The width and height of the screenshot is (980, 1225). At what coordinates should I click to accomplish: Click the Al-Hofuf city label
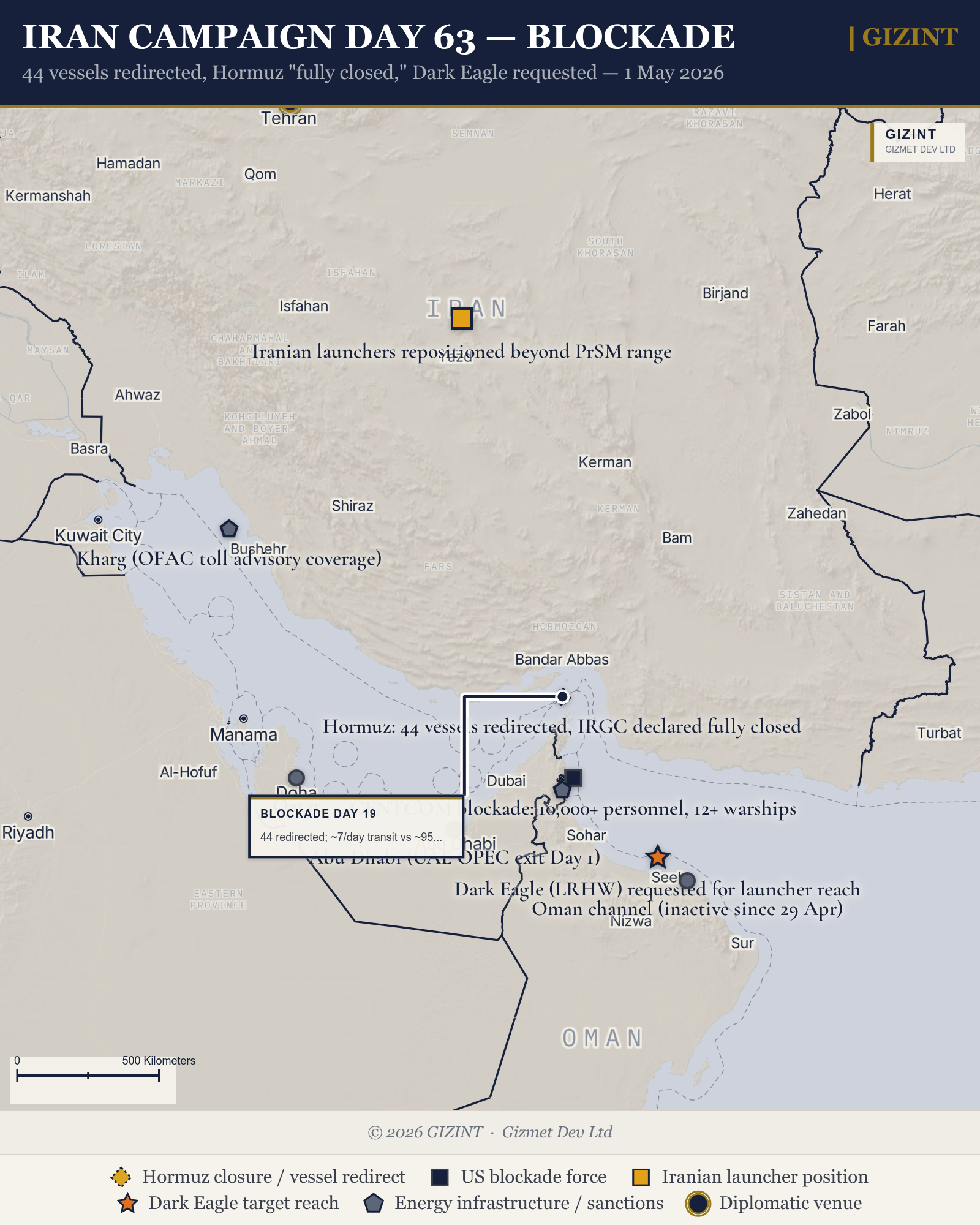pos(189,772)
